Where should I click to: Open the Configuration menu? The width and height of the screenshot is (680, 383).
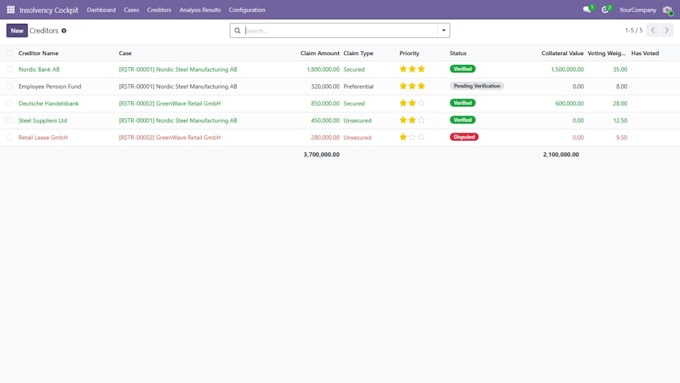[x=247, y=10]
